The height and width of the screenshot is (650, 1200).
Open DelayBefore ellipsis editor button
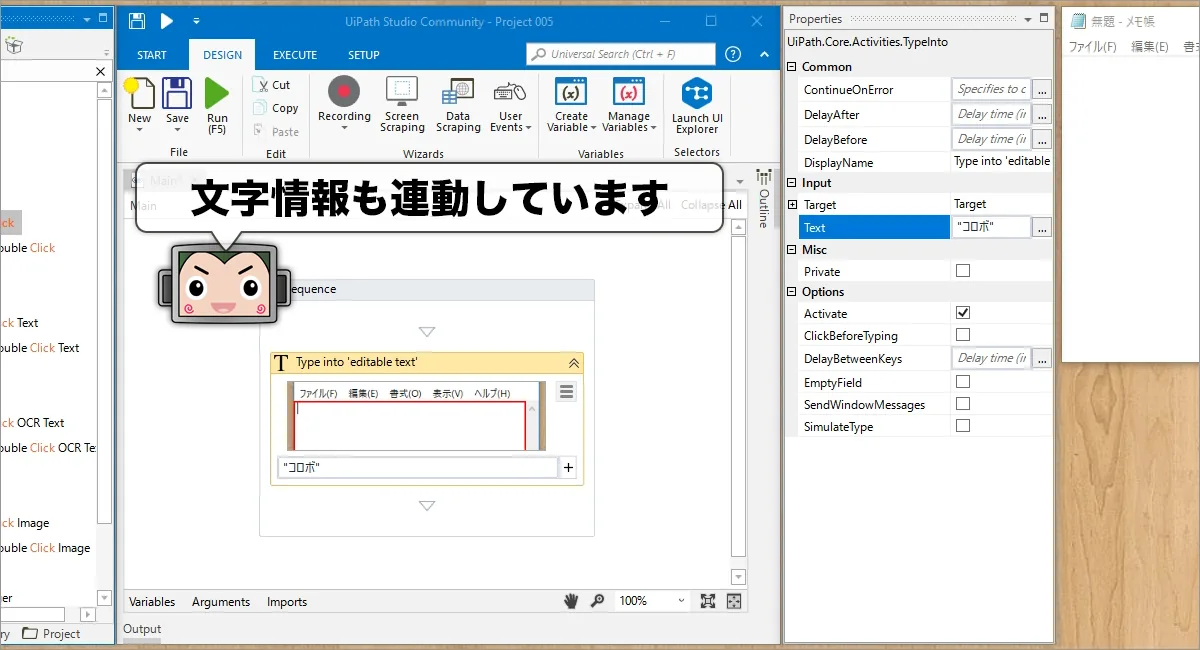click(x=1042, y=139)
